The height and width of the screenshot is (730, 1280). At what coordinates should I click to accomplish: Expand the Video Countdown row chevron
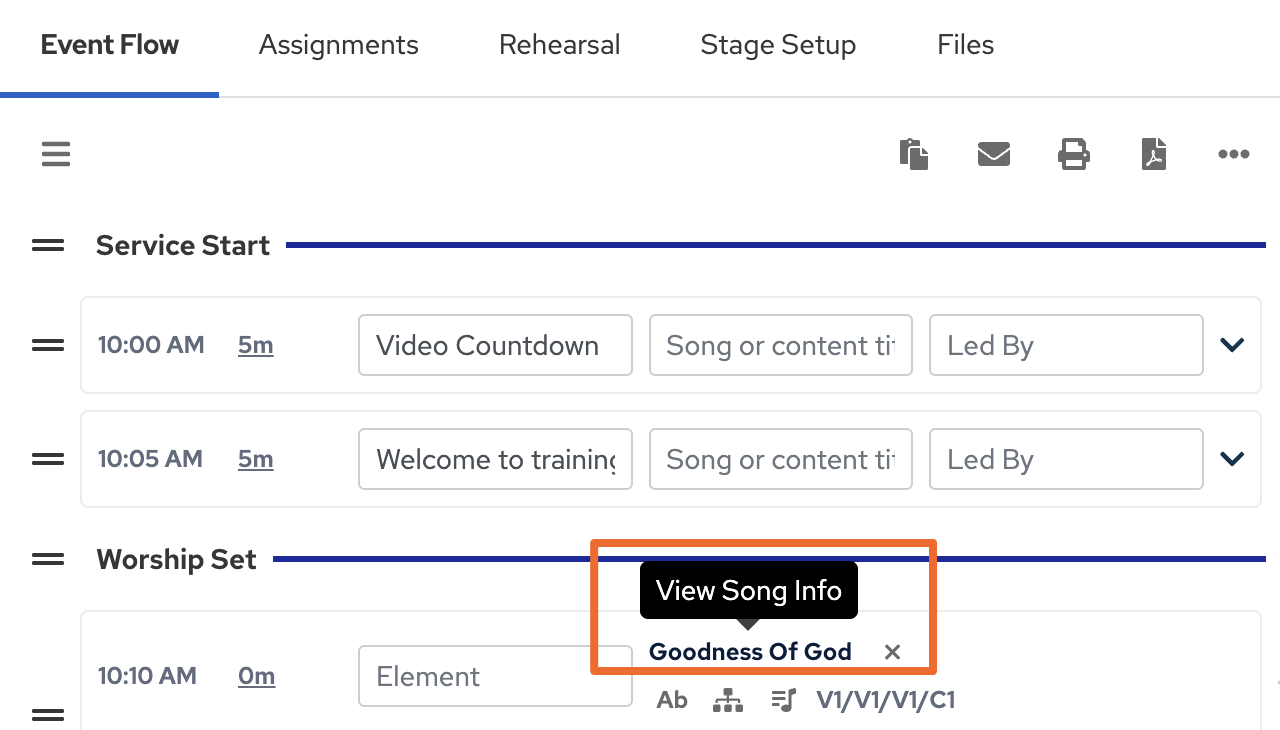coord(1232,345)
